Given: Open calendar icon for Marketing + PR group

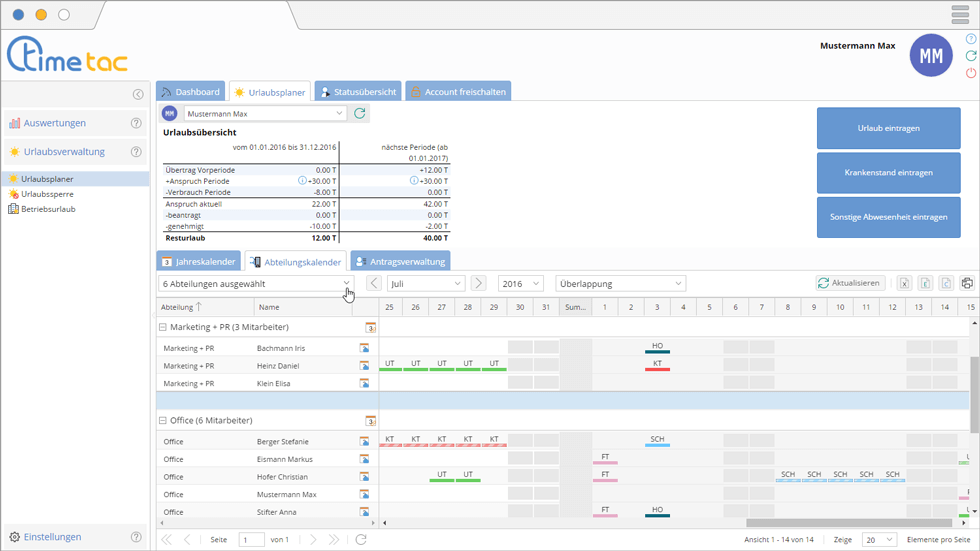Looking at the screenshot, I should [x=370, y=327].
